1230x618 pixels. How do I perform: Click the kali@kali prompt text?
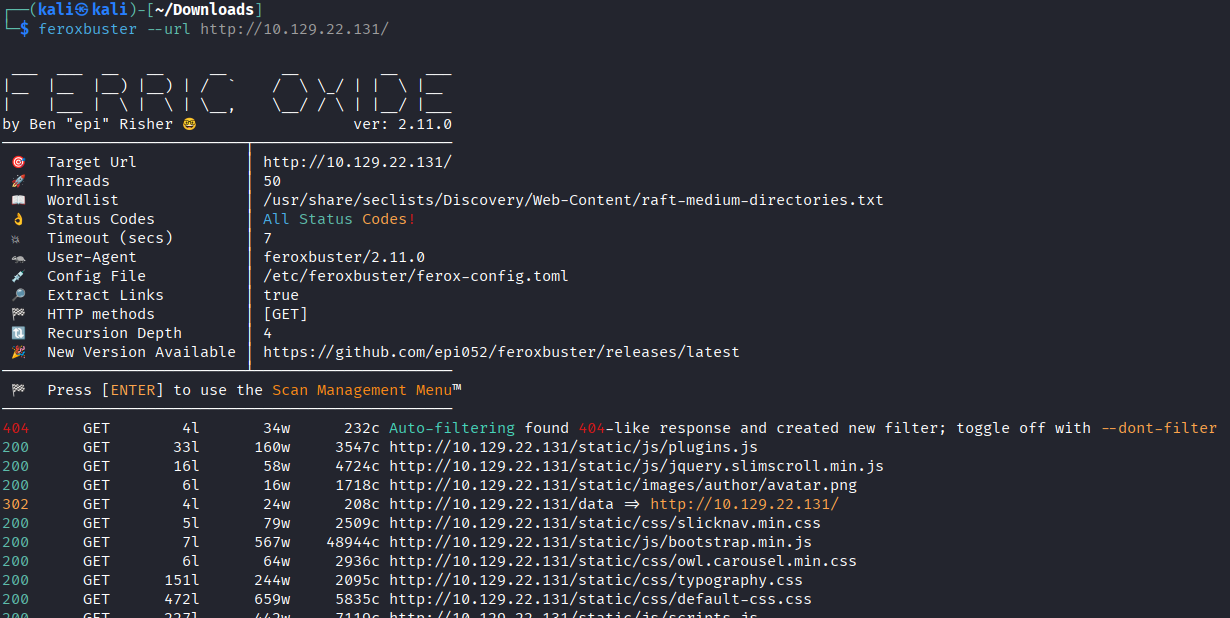[85, 9]
